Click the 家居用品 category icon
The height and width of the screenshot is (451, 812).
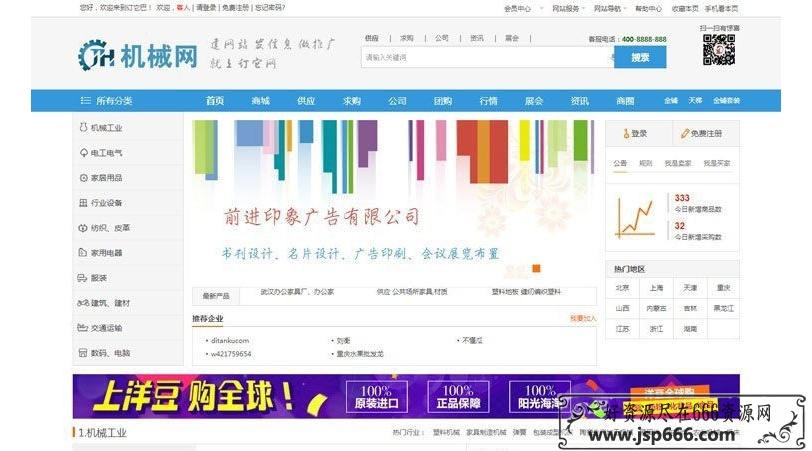click(83, 178)
